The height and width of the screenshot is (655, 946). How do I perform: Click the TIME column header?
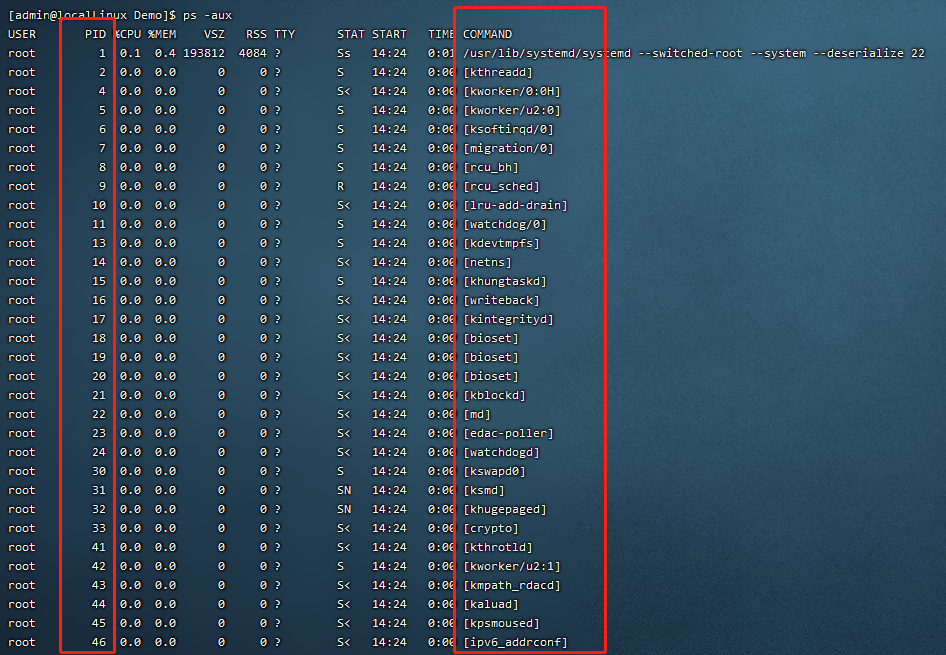coord(440,33)
